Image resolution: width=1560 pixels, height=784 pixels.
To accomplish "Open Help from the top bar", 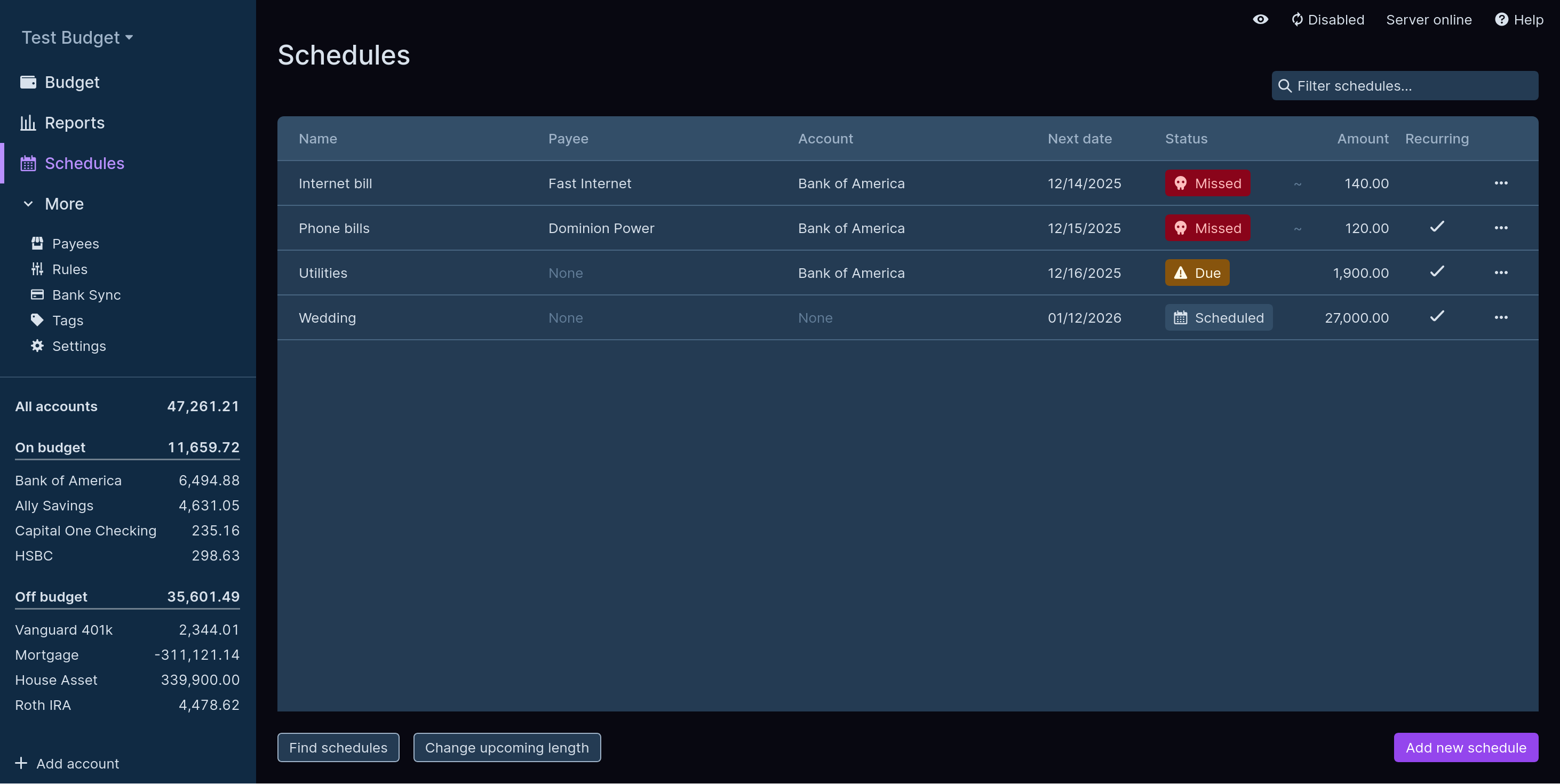I will point(1519,19).
